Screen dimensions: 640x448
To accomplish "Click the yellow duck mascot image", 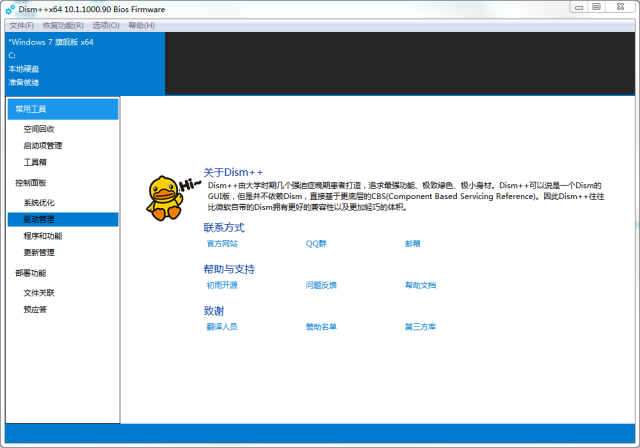I will [x=164, y=198].
